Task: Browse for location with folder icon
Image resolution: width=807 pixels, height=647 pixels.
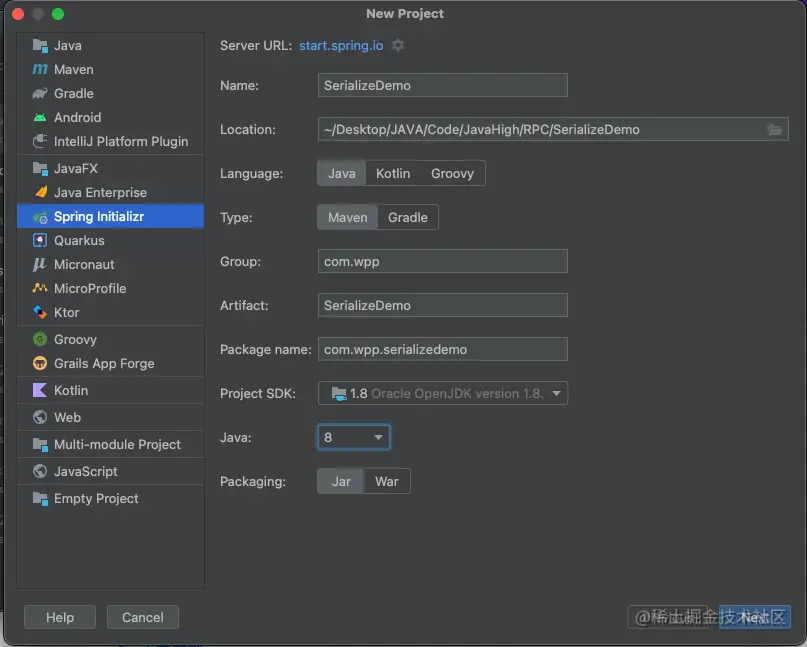Action: (x=775, y=130)
